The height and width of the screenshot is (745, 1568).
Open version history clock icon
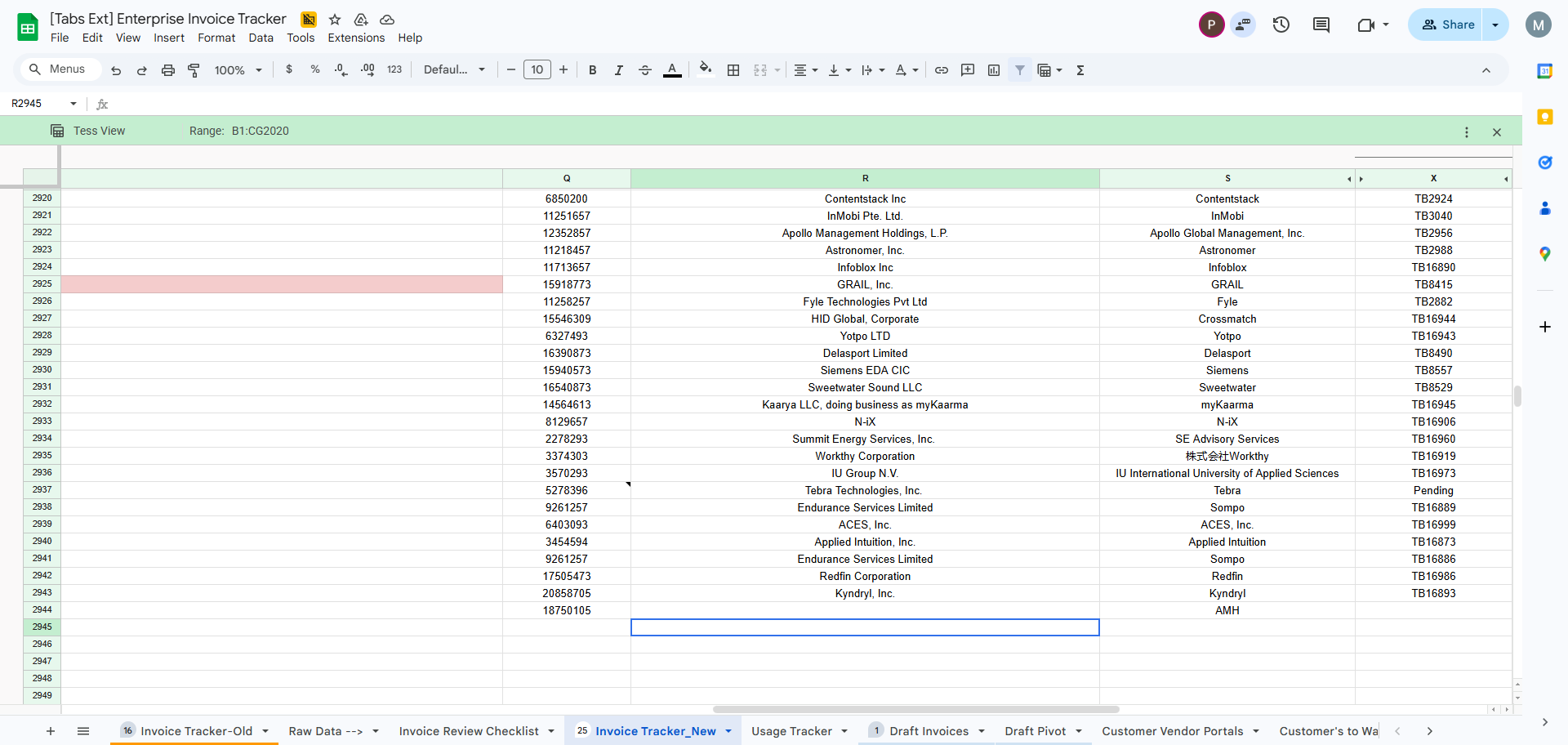[x=1281, y=25]
